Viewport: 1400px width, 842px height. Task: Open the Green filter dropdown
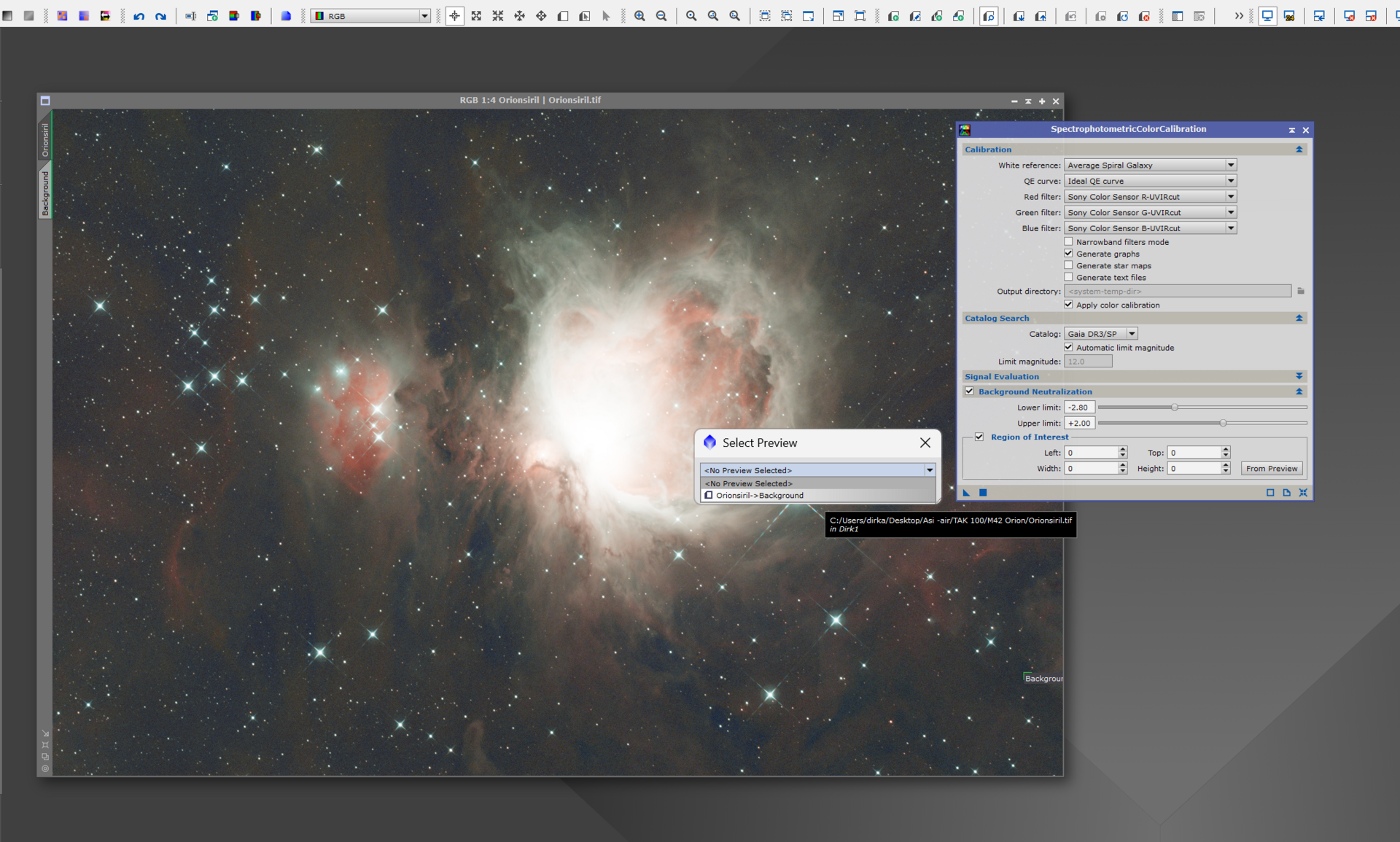[x=1151, y=212]
